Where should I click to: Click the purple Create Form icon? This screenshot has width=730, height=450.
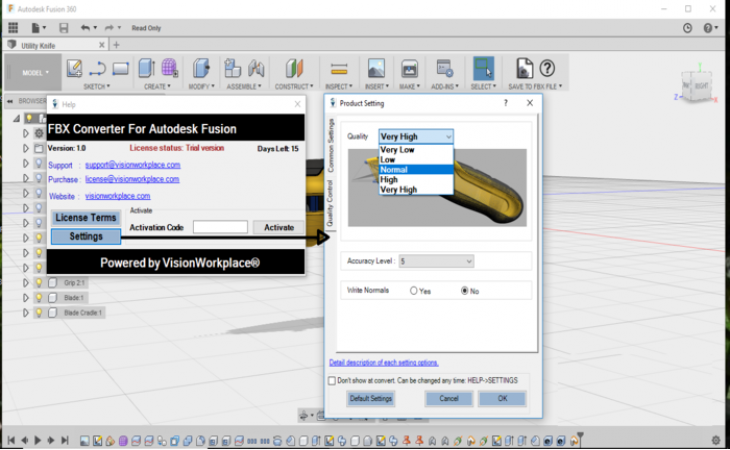169,68
